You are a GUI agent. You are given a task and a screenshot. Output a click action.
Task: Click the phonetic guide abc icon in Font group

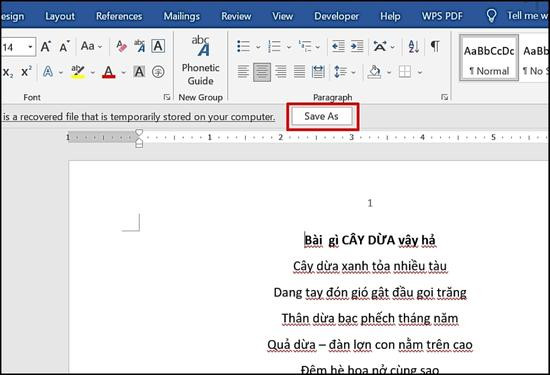tap(140, 46)
